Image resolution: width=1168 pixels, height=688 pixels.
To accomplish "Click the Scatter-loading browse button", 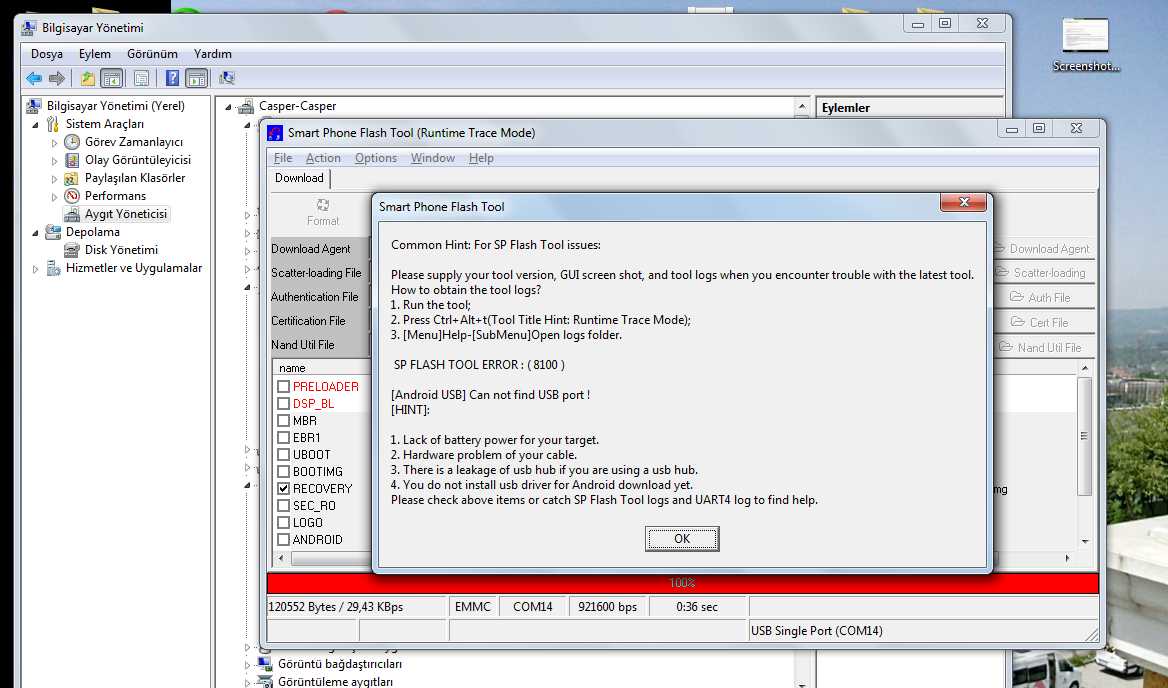I will (1043, 273).
